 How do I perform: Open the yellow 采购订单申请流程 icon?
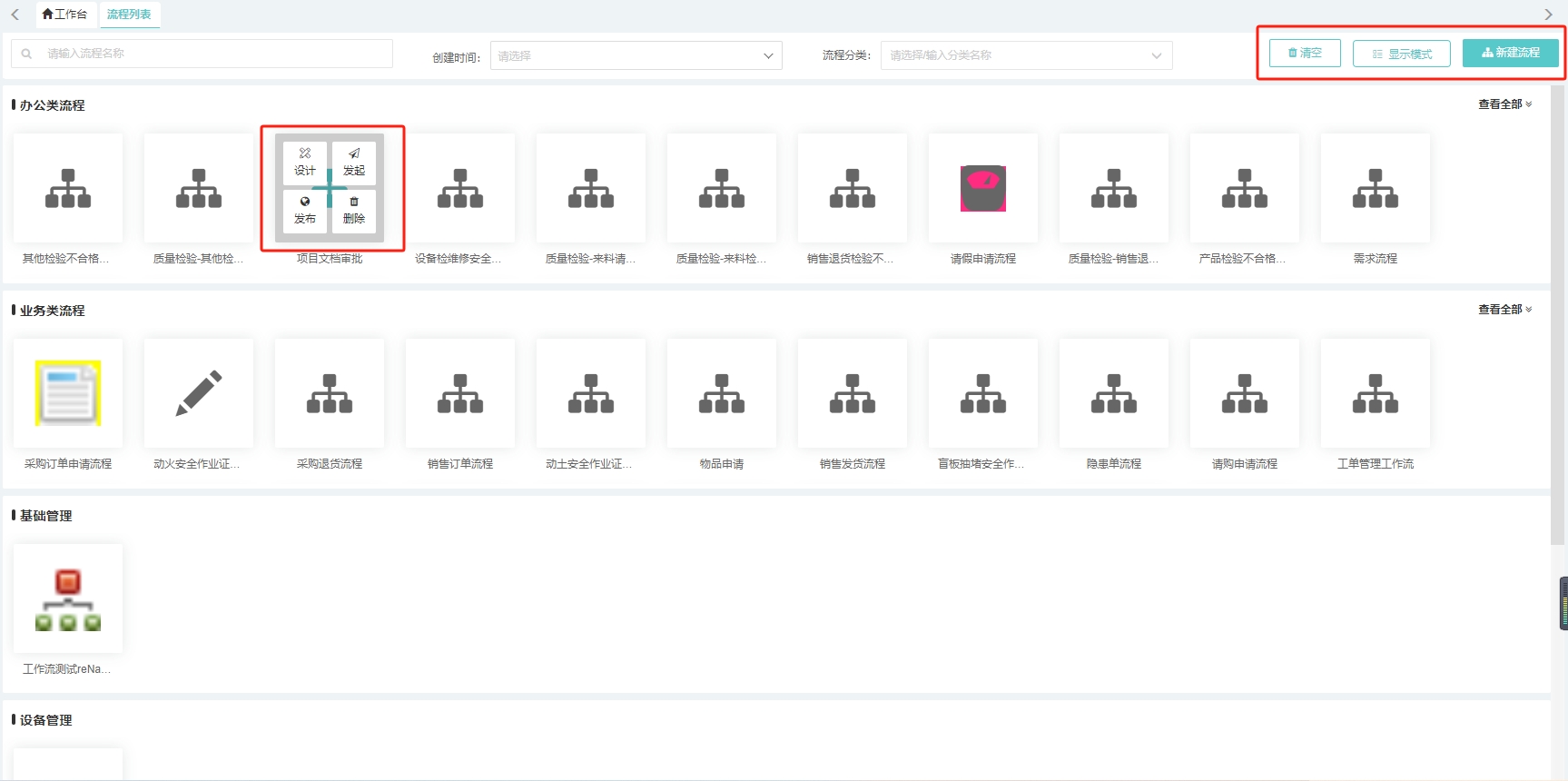click(68, 393)
